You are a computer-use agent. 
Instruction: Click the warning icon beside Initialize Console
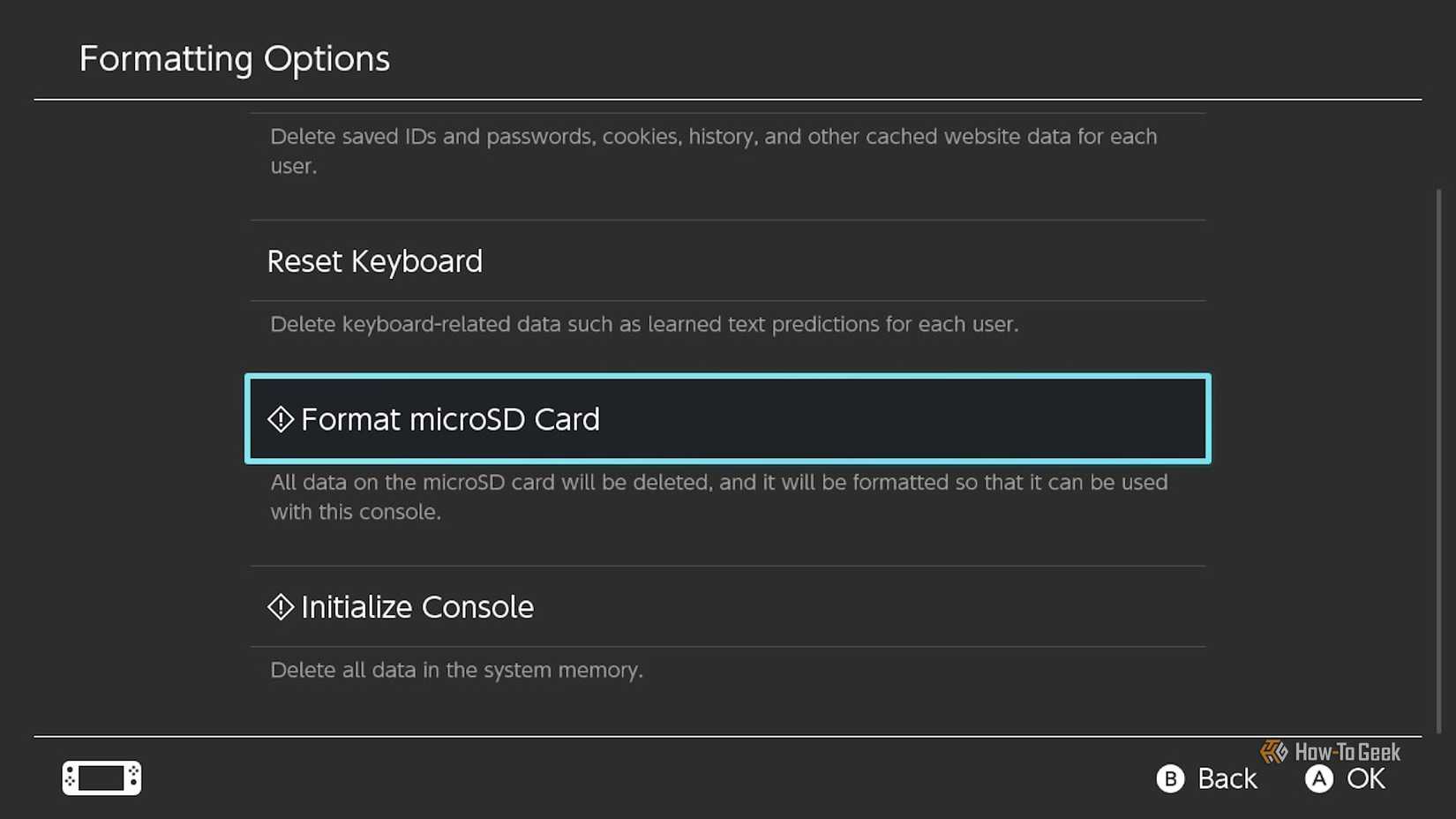(281, 606)
